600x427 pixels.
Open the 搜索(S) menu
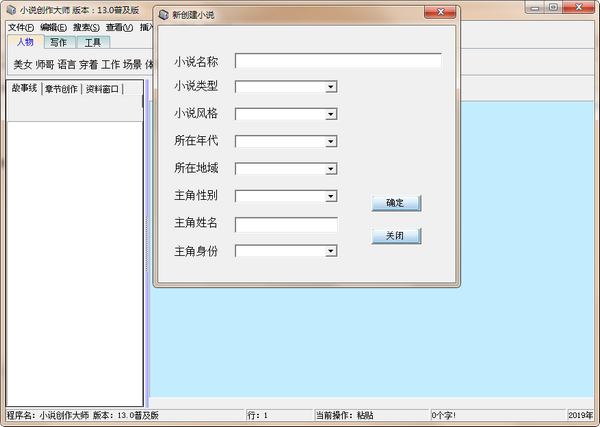tap(86, 28)
